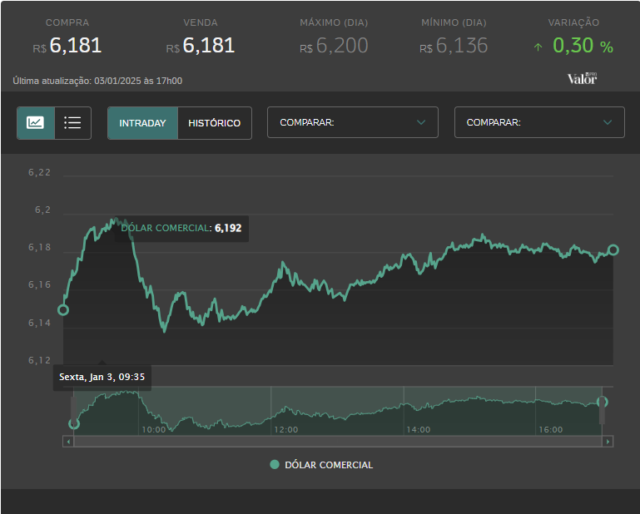Switch to chart view icon
This screenshot has width=640, height=514.
[36, 123]
